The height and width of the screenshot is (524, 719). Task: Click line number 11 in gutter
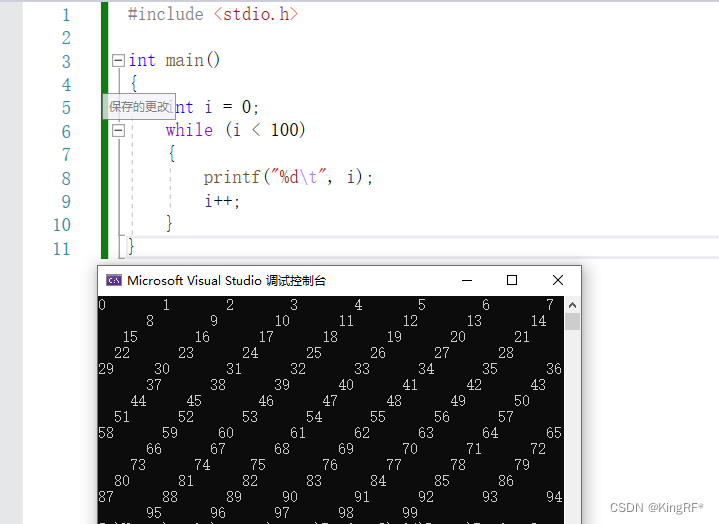[61, 249]
